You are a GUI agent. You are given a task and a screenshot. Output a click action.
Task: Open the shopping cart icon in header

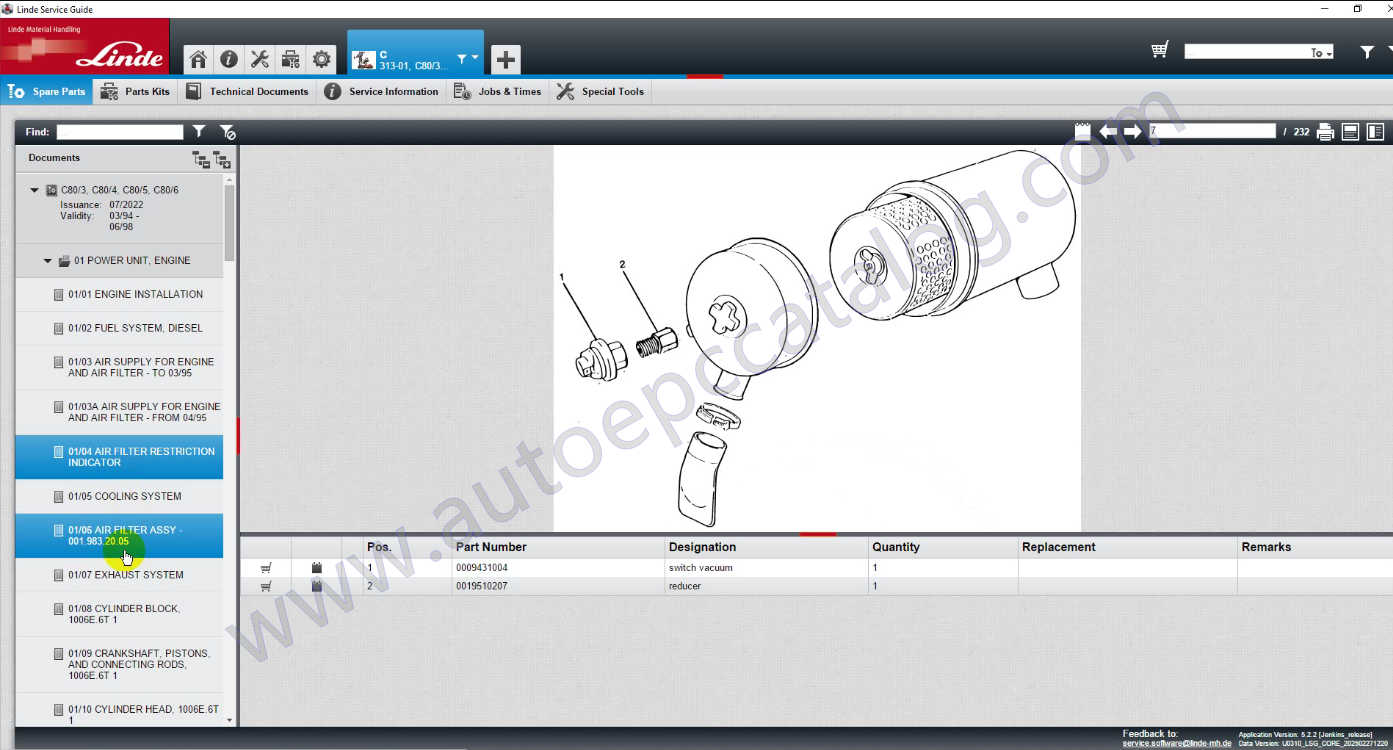click(x=1160, y=50)
